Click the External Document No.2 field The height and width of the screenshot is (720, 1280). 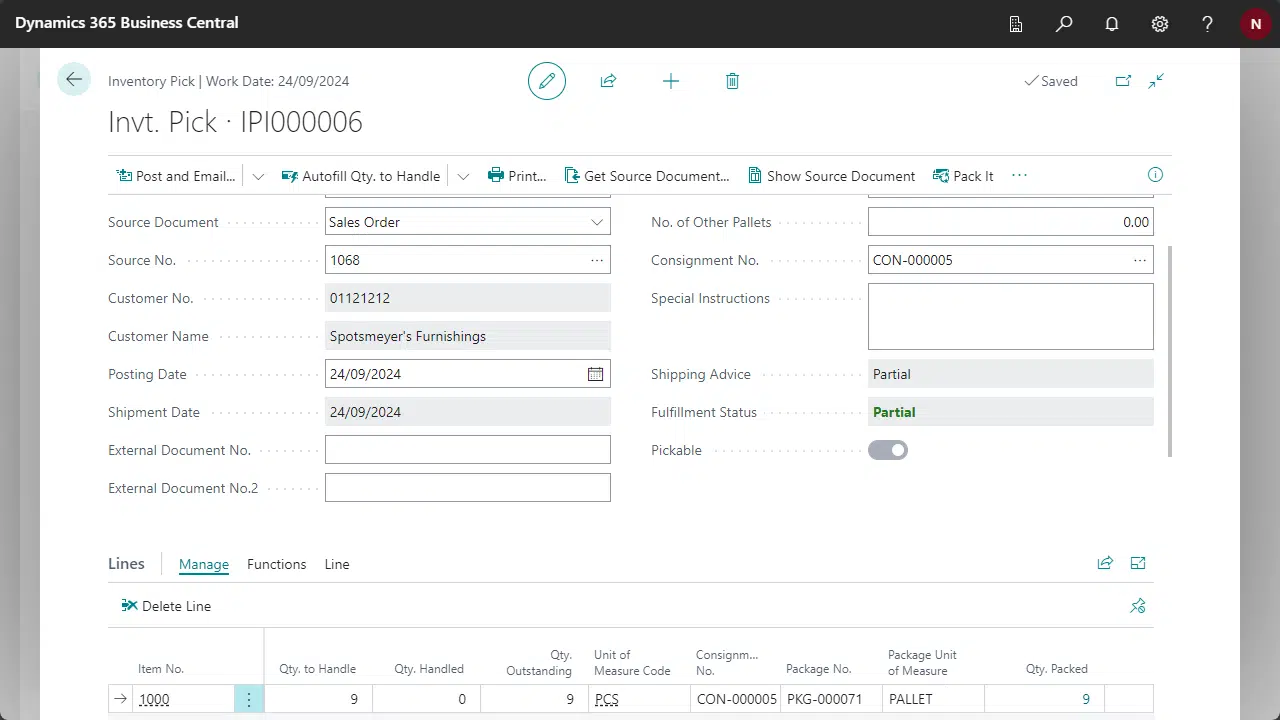(468, 488)
